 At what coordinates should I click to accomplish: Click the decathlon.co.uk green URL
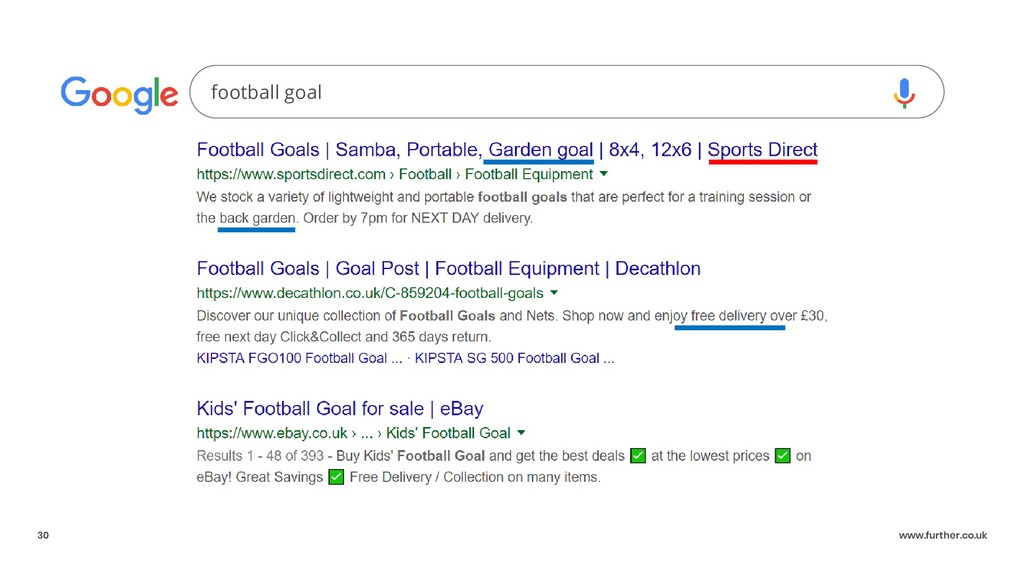(370, 293)
